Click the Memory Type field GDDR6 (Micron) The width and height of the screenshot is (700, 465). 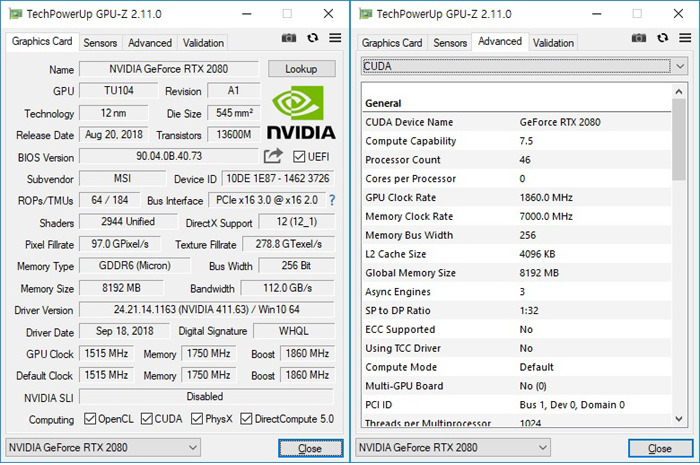[x=134, y=266]
